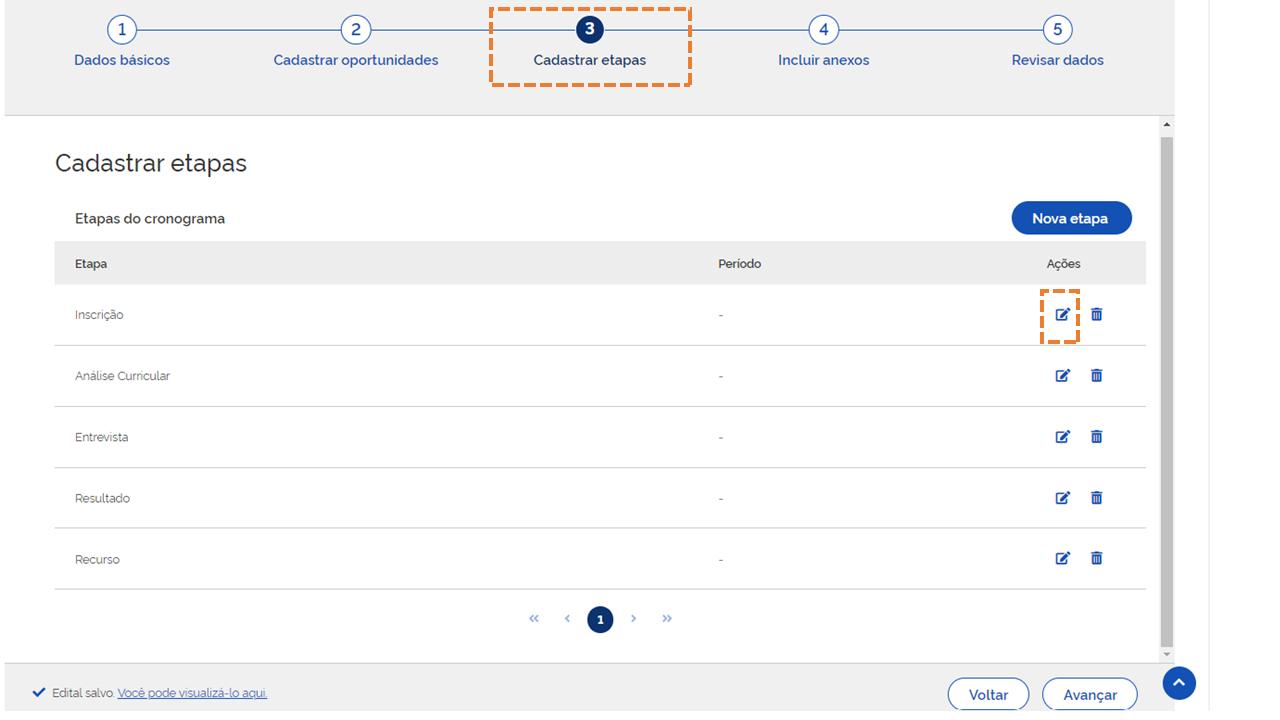Click the Ações column header
The height and width of the screenshot is (720, 1280).
click(1063, 264)
